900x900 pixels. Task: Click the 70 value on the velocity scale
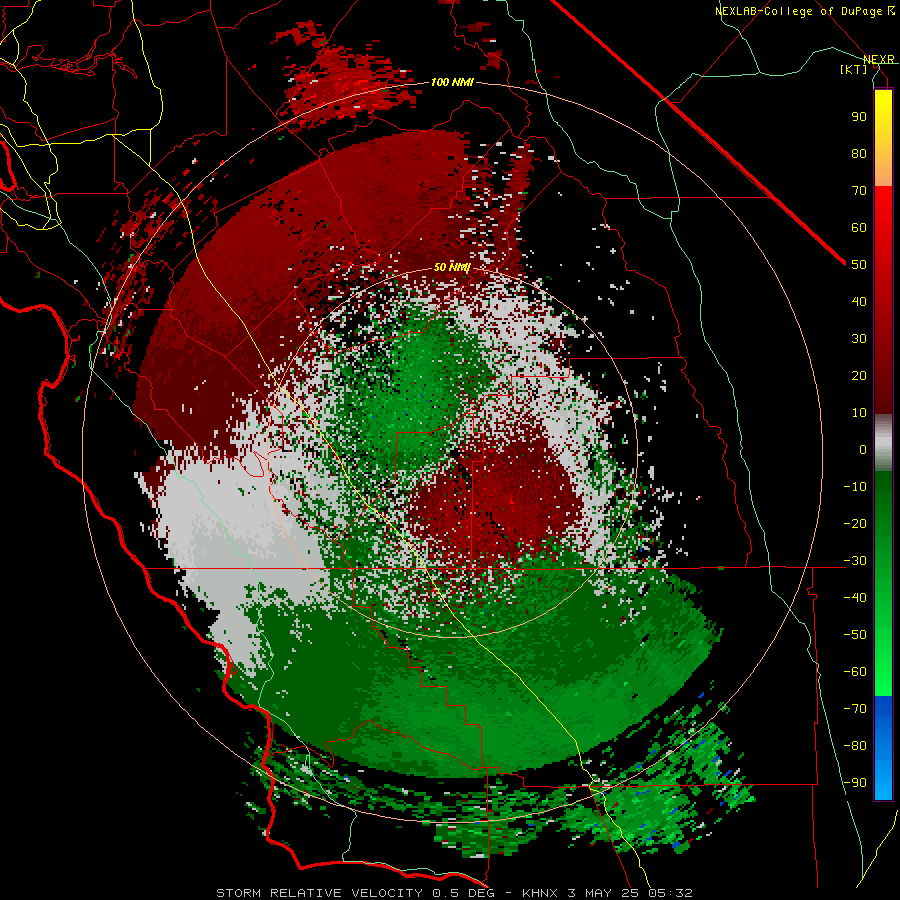tap(859, 191)
